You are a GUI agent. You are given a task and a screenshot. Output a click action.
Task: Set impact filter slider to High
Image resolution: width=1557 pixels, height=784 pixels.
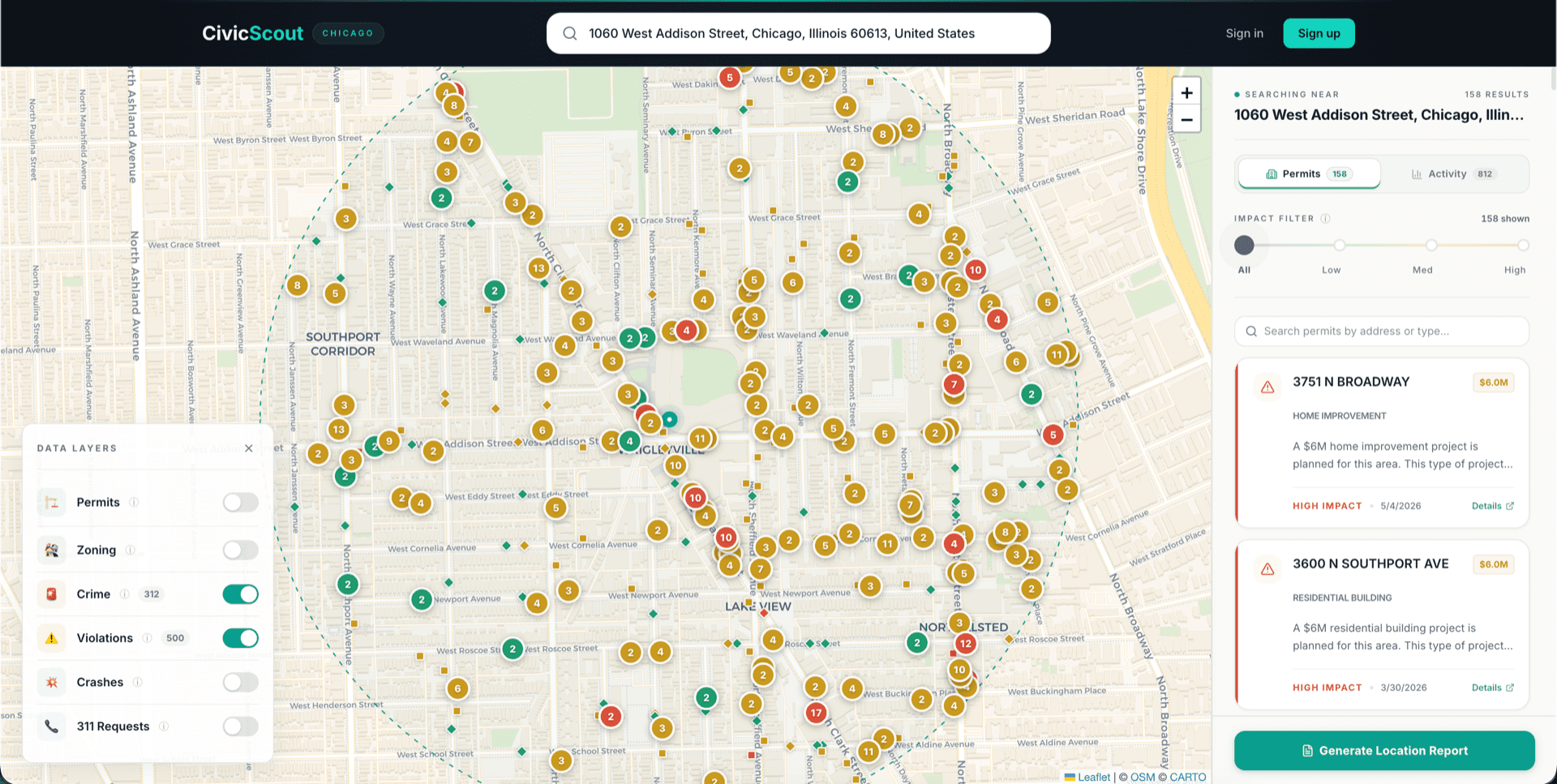[x=1523, y=245]
